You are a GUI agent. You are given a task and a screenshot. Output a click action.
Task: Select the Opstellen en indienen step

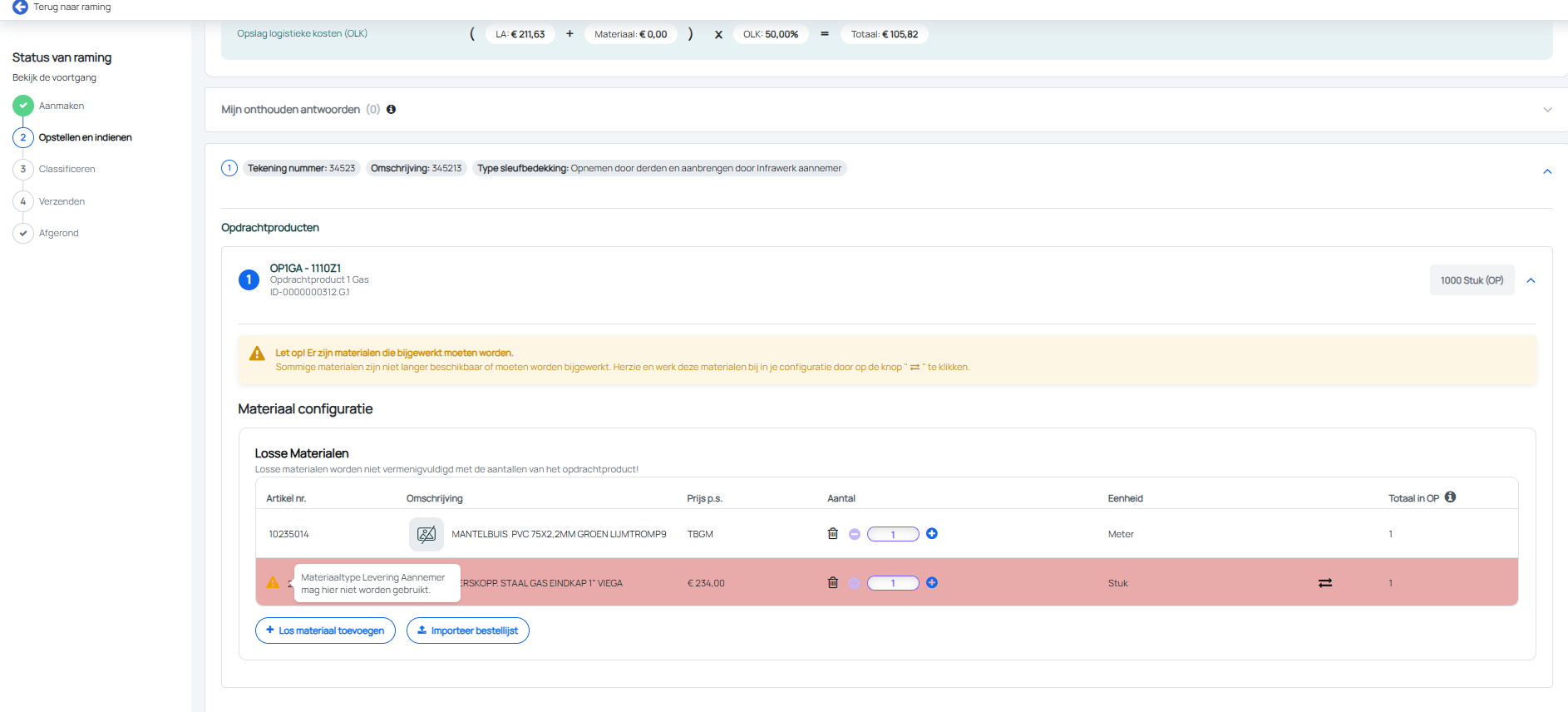click(85, 137)
